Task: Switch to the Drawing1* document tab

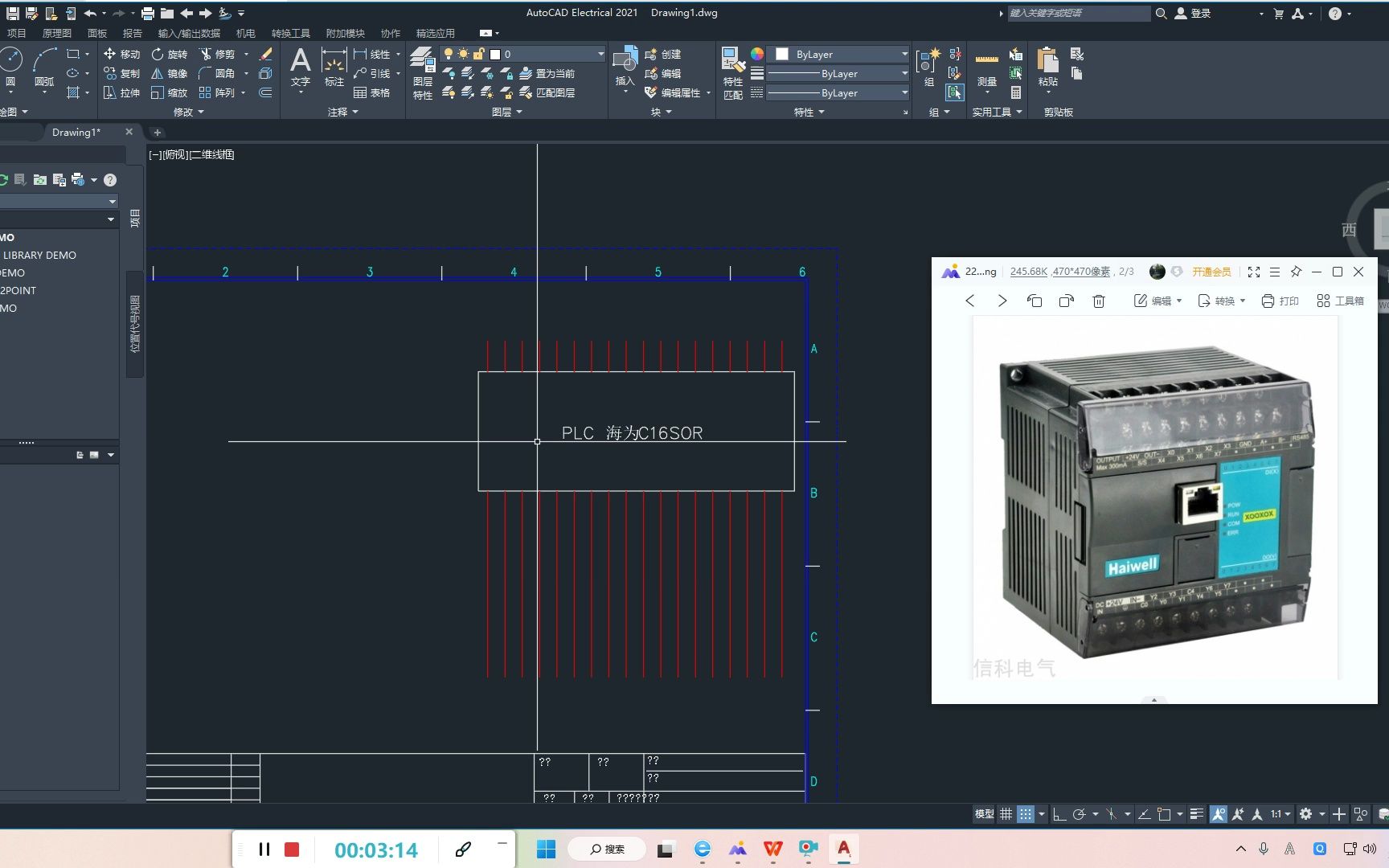Action: (76, 132)
